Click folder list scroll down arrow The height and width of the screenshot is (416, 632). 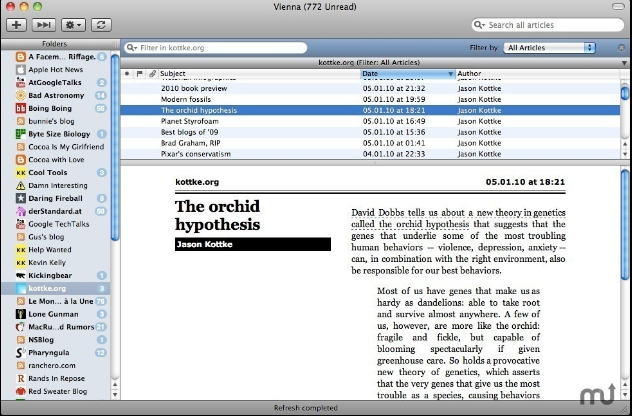(115, 394)
